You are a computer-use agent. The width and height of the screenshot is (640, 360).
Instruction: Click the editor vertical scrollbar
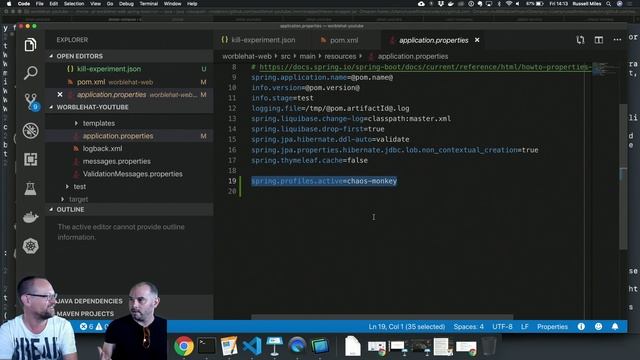pos(623,176)
